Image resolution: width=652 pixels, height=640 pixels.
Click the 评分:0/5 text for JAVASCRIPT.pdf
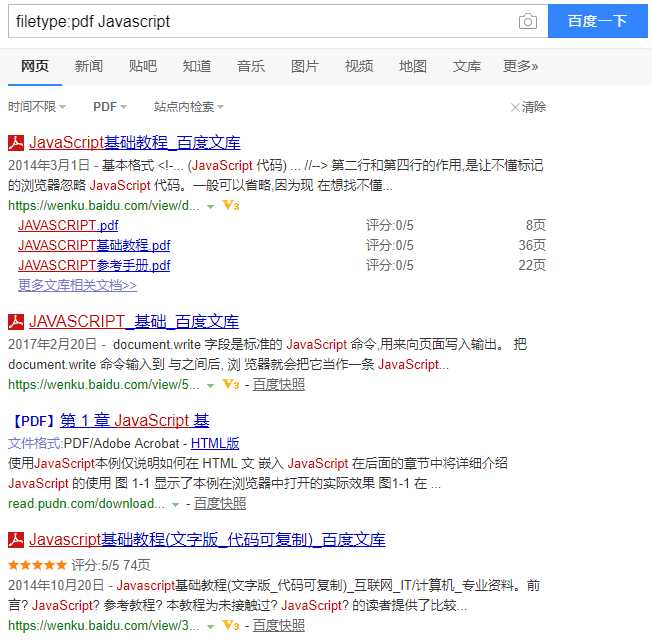[390, 225]
